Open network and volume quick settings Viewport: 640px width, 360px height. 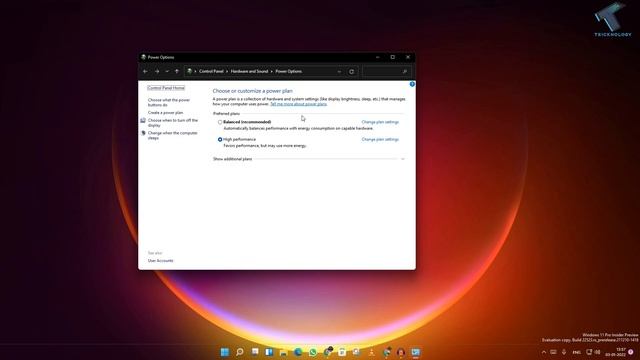(x=593, y=352)
